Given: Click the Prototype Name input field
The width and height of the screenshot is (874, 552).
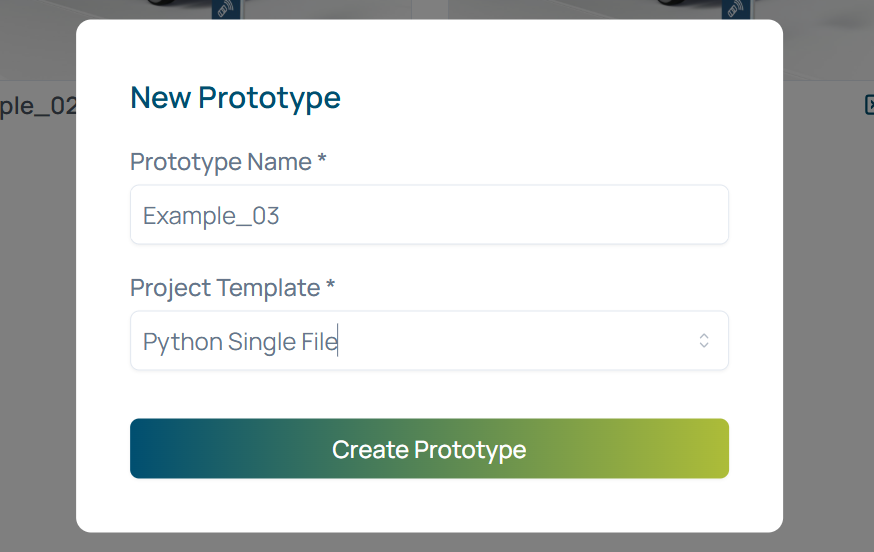Looking at the screenshot, I should (x=429, y=215).
